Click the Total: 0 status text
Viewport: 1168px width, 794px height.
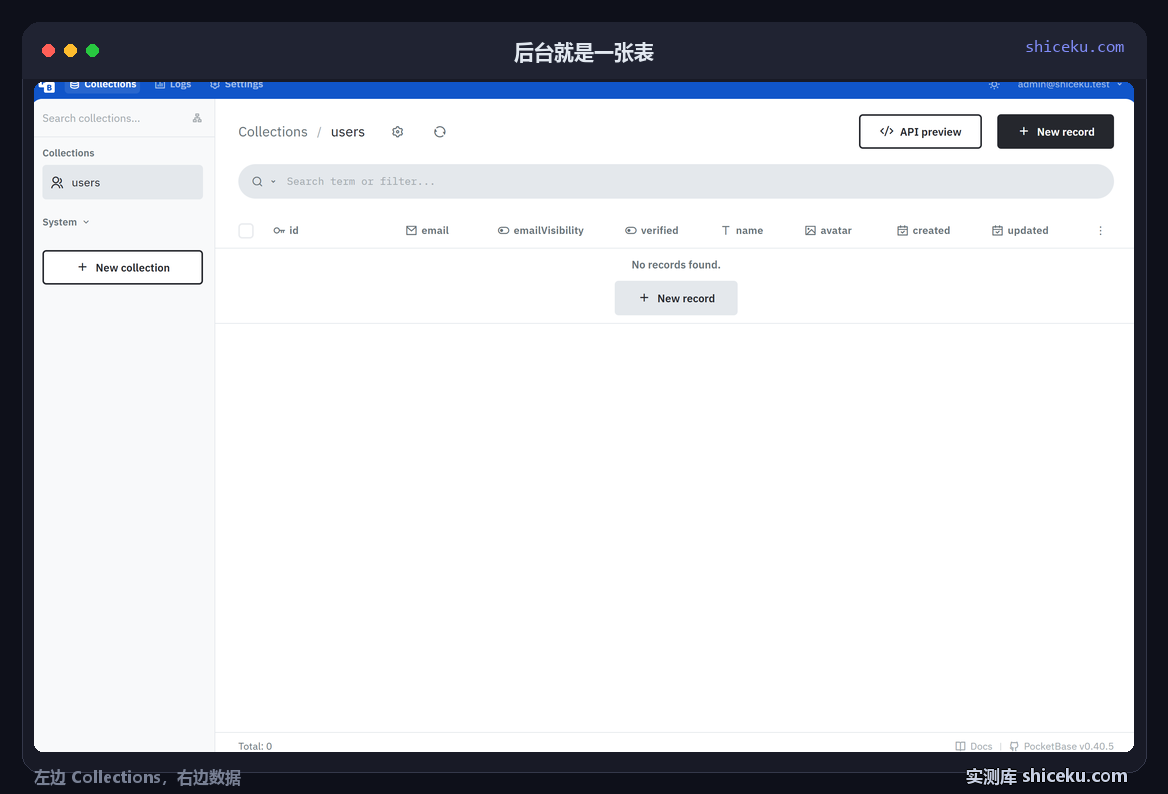tap(255, 746)
